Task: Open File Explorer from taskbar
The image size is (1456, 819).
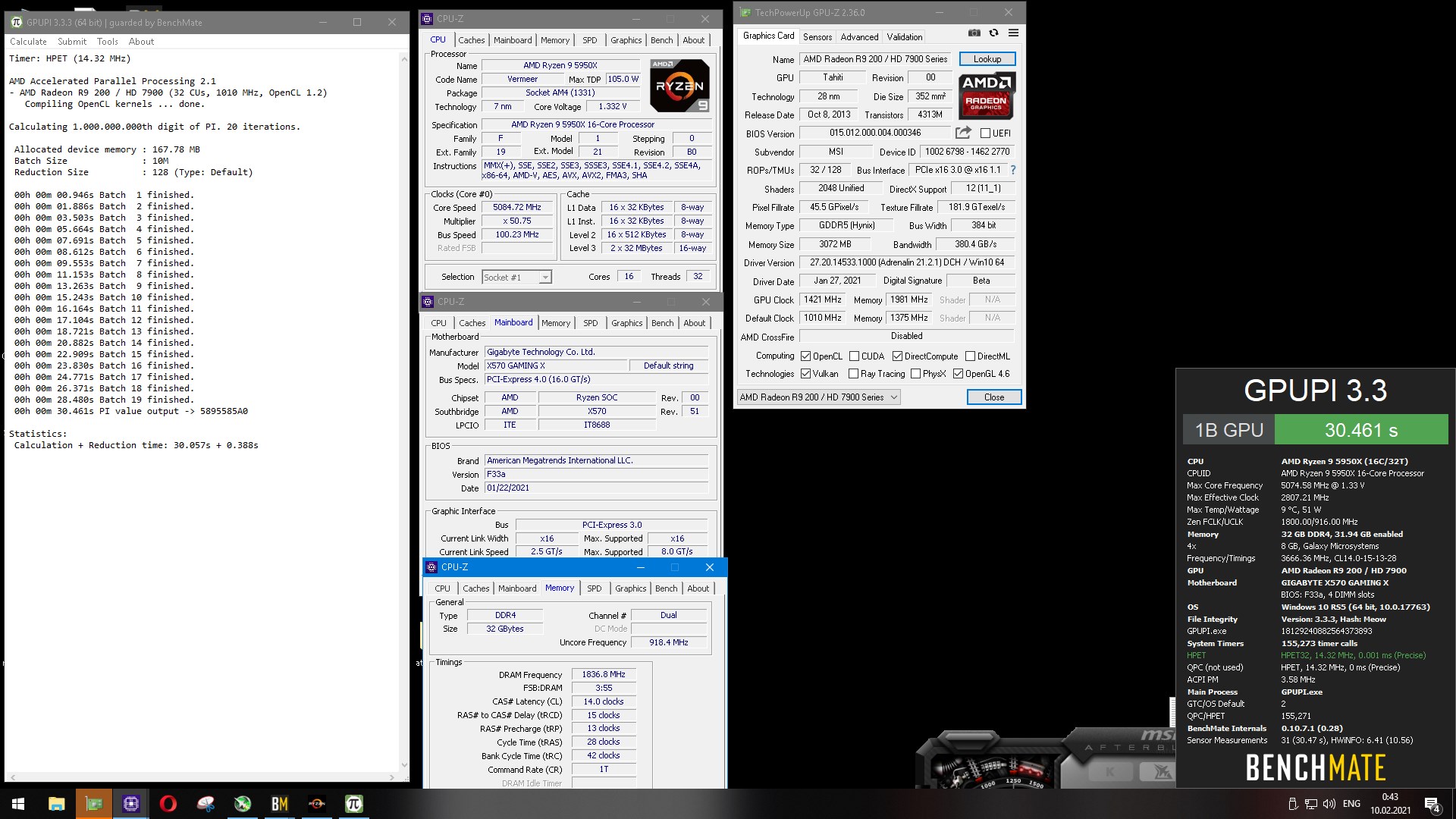Action: (56, 804)
